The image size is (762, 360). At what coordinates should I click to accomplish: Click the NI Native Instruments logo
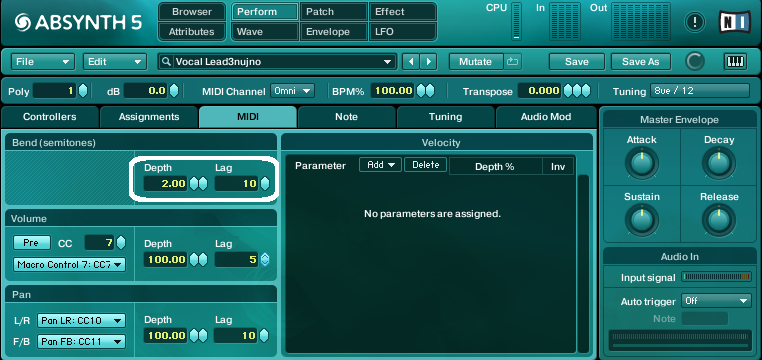(734, 22)
